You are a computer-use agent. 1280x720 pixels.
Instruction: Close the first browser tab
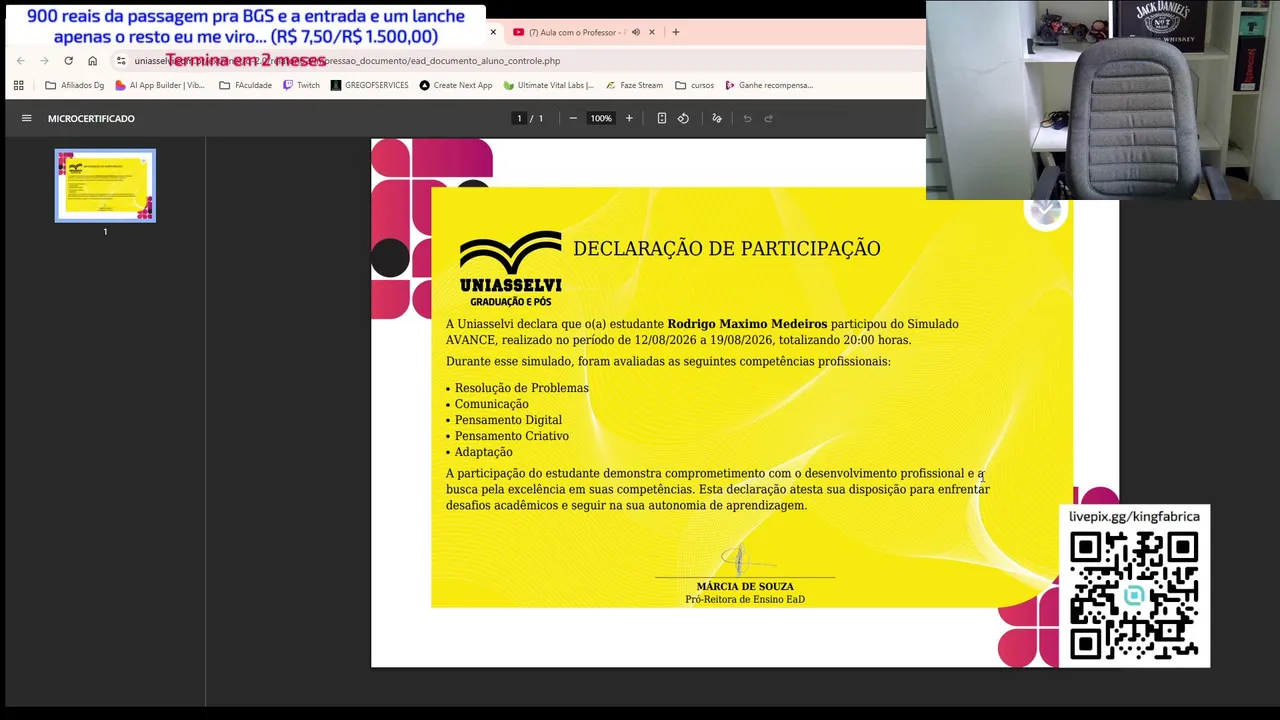493,32
